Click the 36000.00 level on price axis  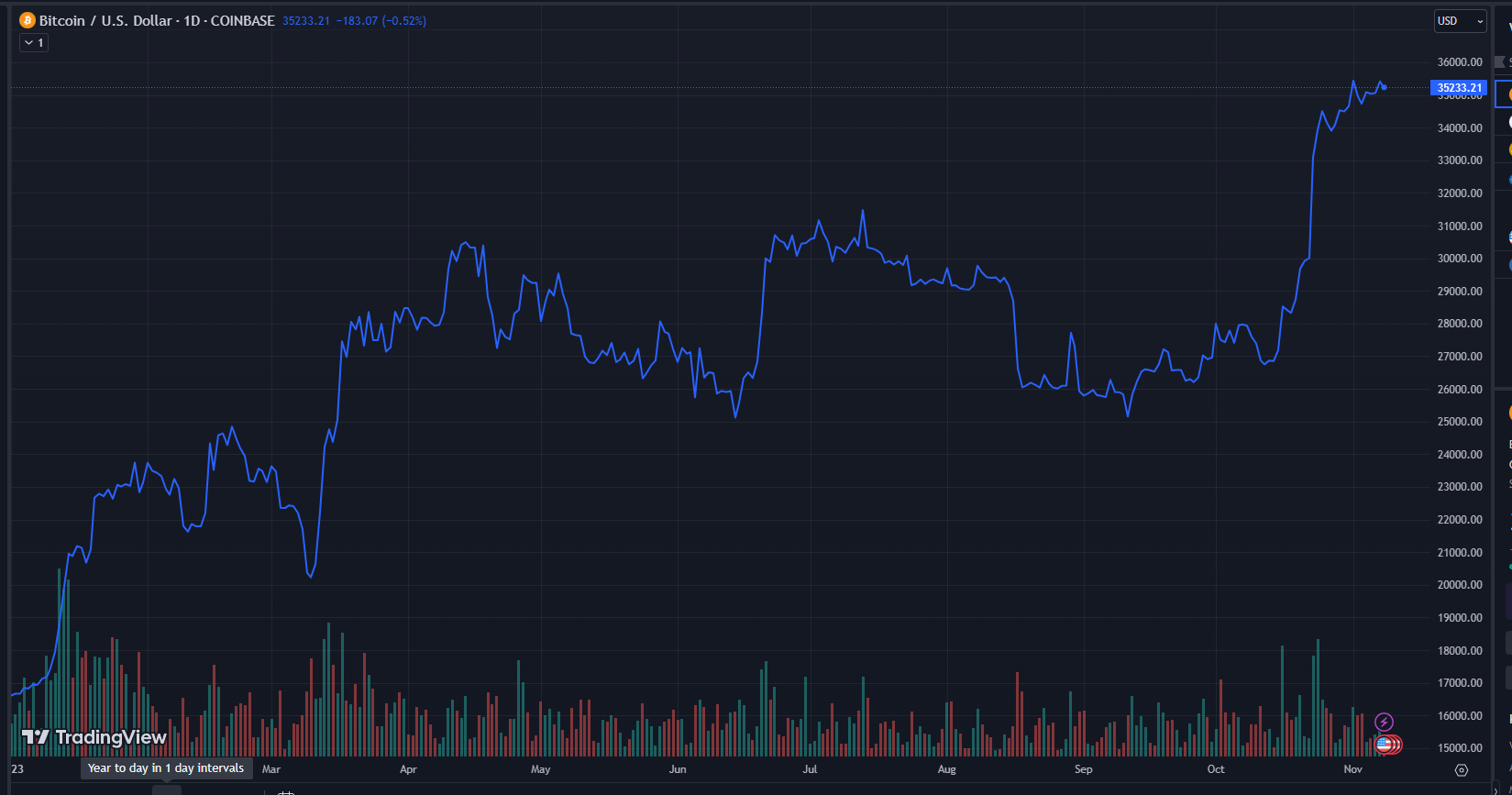pyautogui.click(x=1460, y=62)
